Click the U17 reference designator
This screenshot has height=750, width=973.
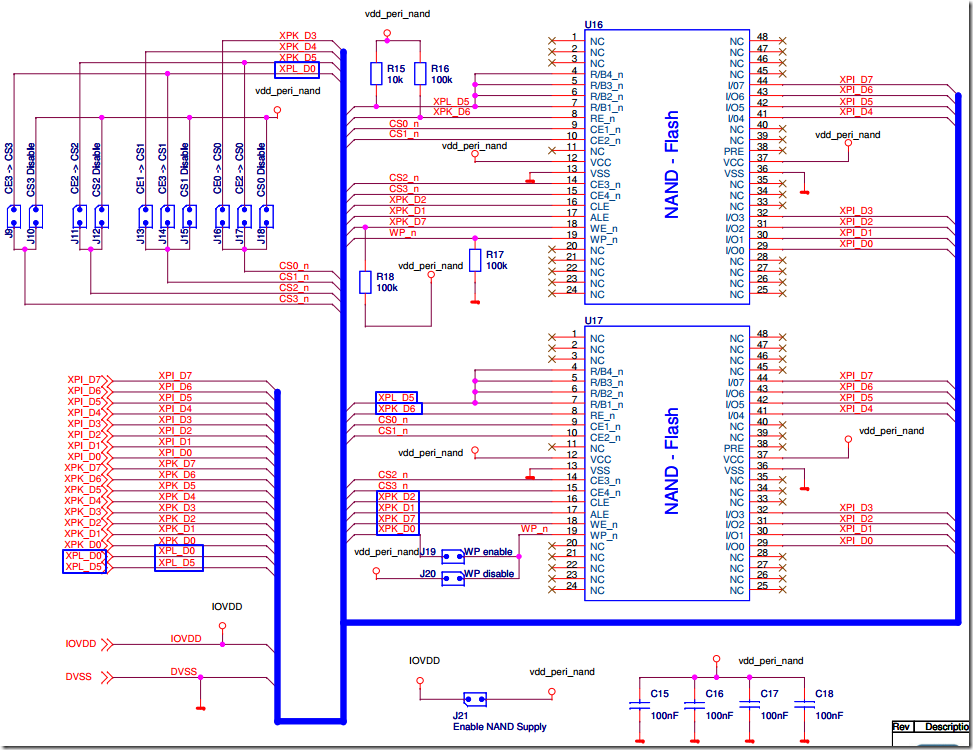(594, 321)
